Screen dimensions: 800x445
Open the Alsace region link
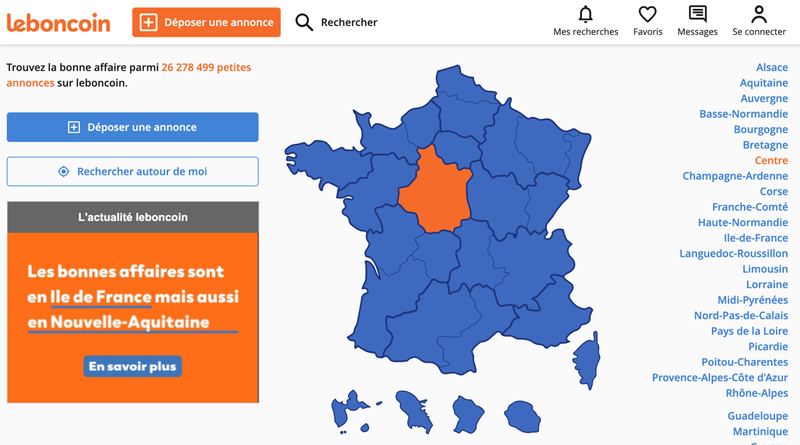[x=772, y=67]
